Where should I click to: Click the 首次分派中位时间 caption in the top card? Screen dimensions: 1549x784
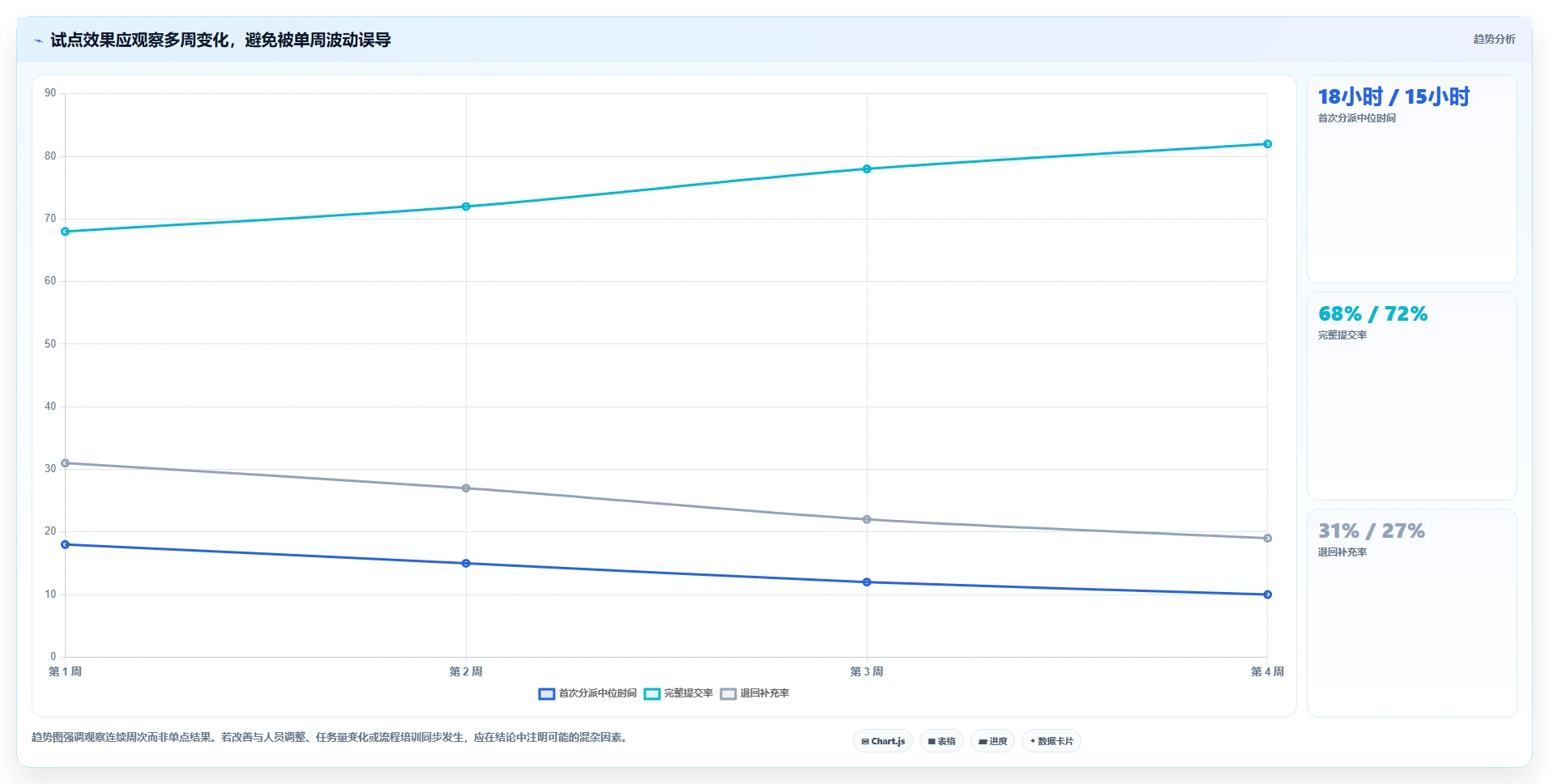(1357, 118)
